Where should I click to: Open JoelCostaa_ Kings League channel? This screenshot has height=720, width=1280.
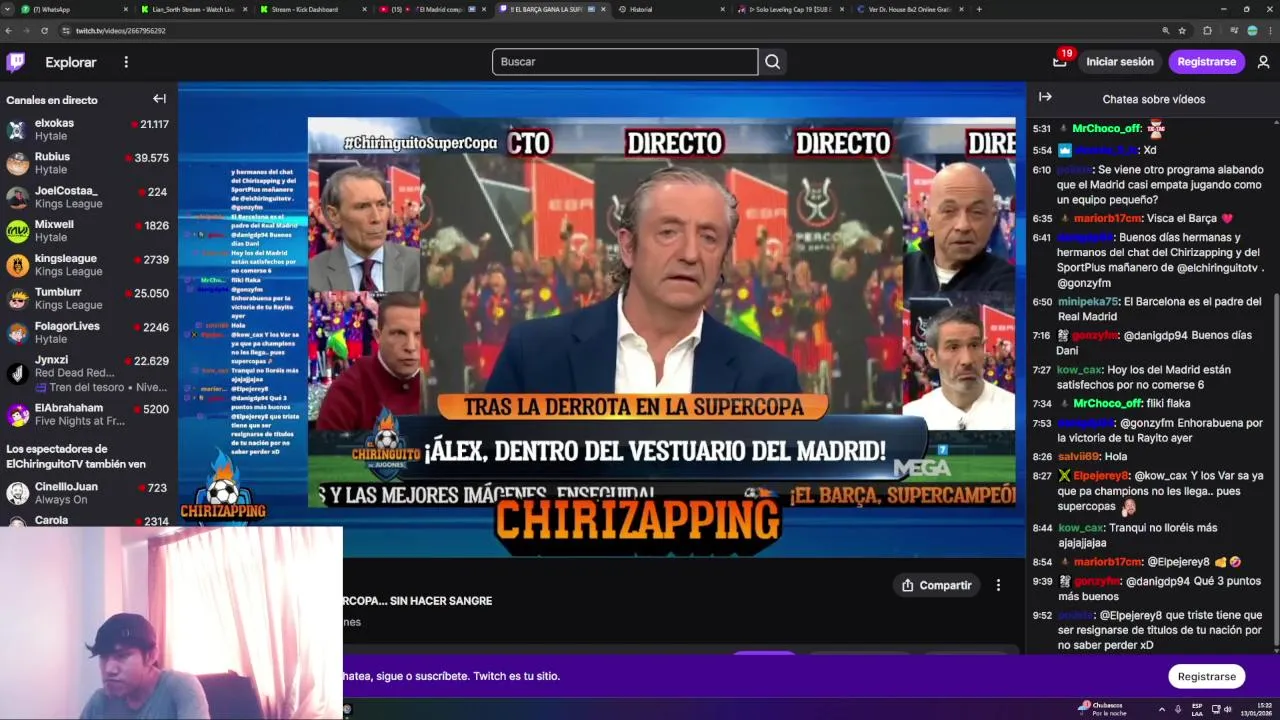click(x=88, y=197)
